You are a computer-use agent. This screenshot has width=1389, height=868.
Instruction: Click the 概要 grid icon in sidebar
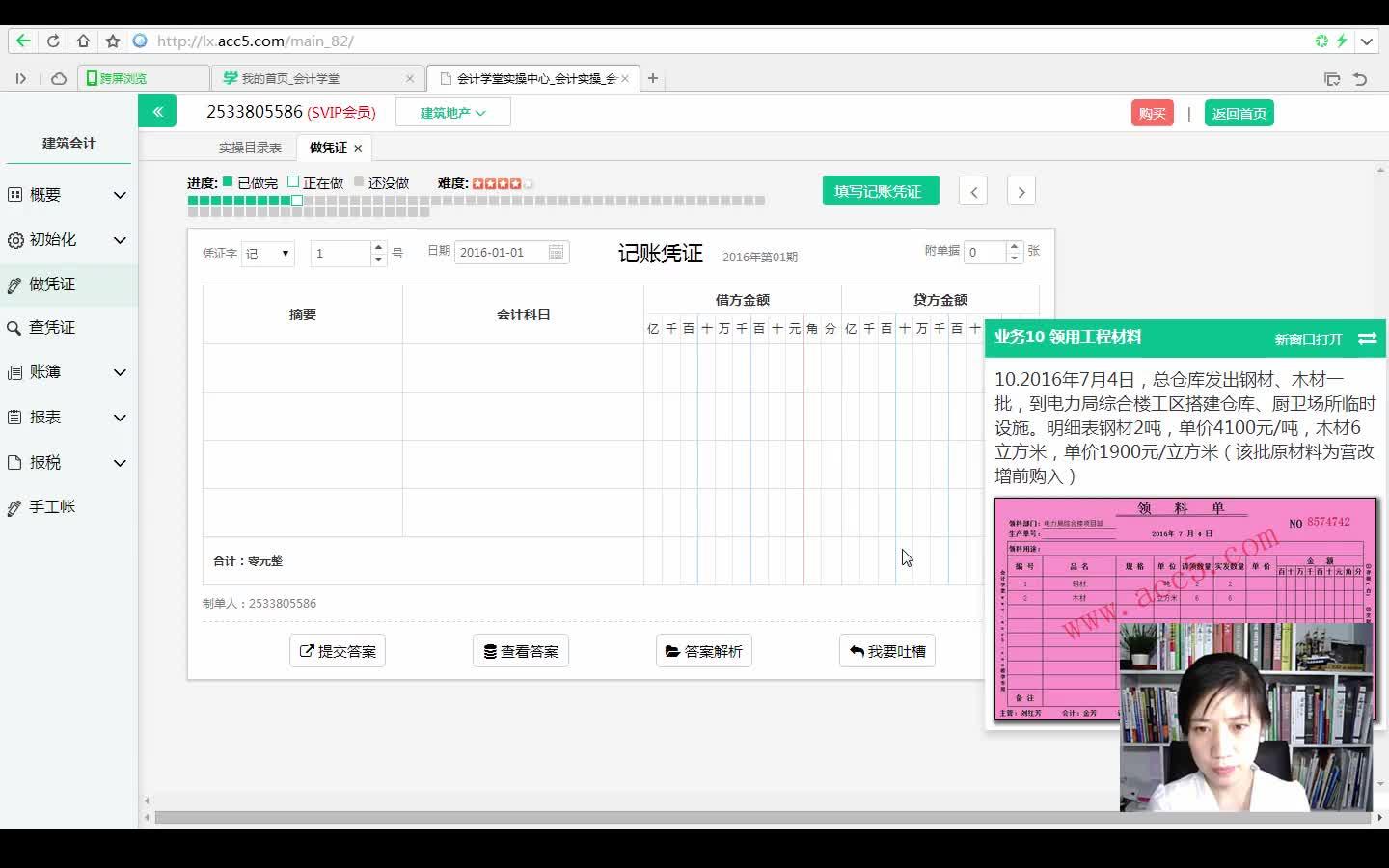tap(15, 194)
